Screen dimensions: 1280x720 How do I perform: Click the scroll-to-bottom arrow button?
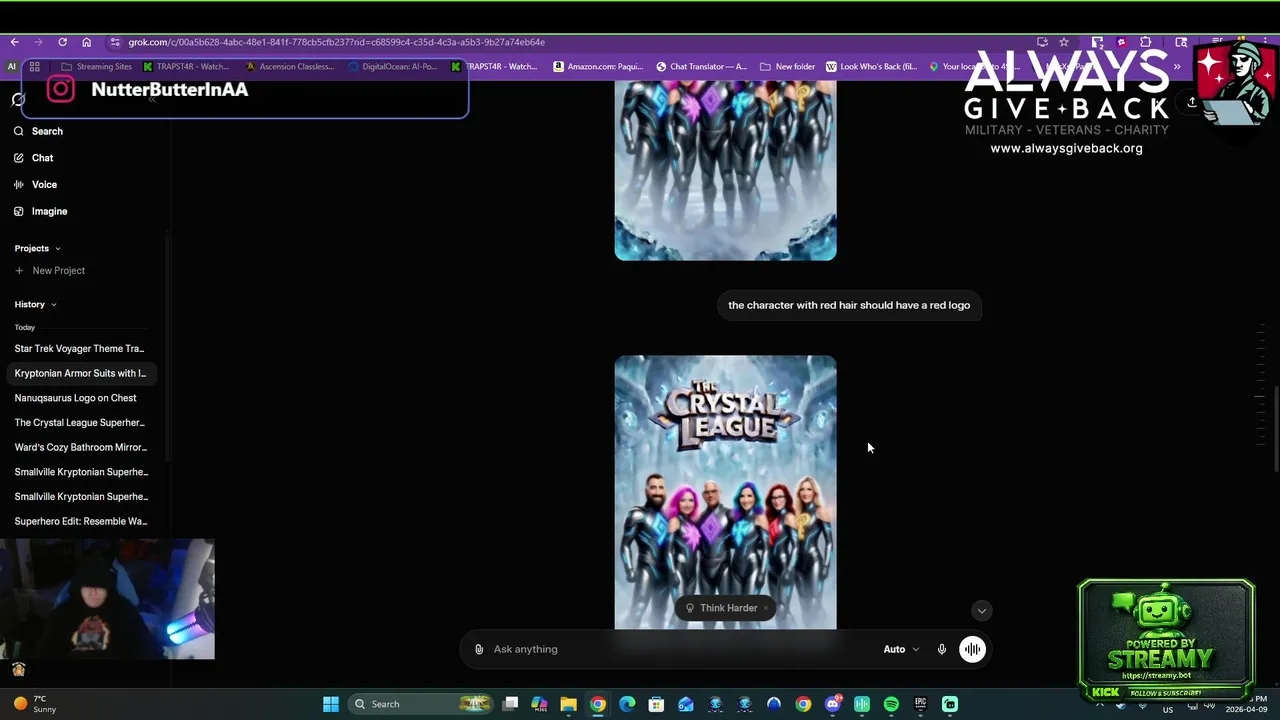[x=981, y=611]
